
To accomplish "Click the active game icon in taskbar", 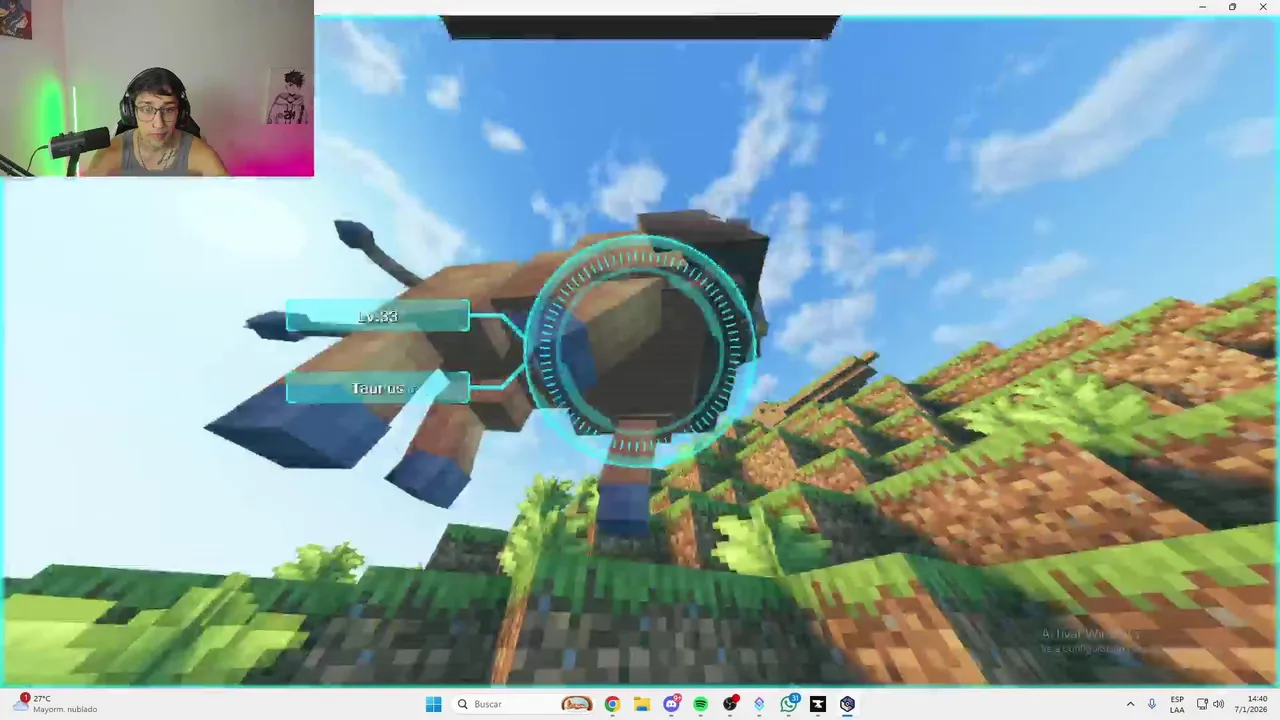I will pyautogui.click(x=847, y=704).
